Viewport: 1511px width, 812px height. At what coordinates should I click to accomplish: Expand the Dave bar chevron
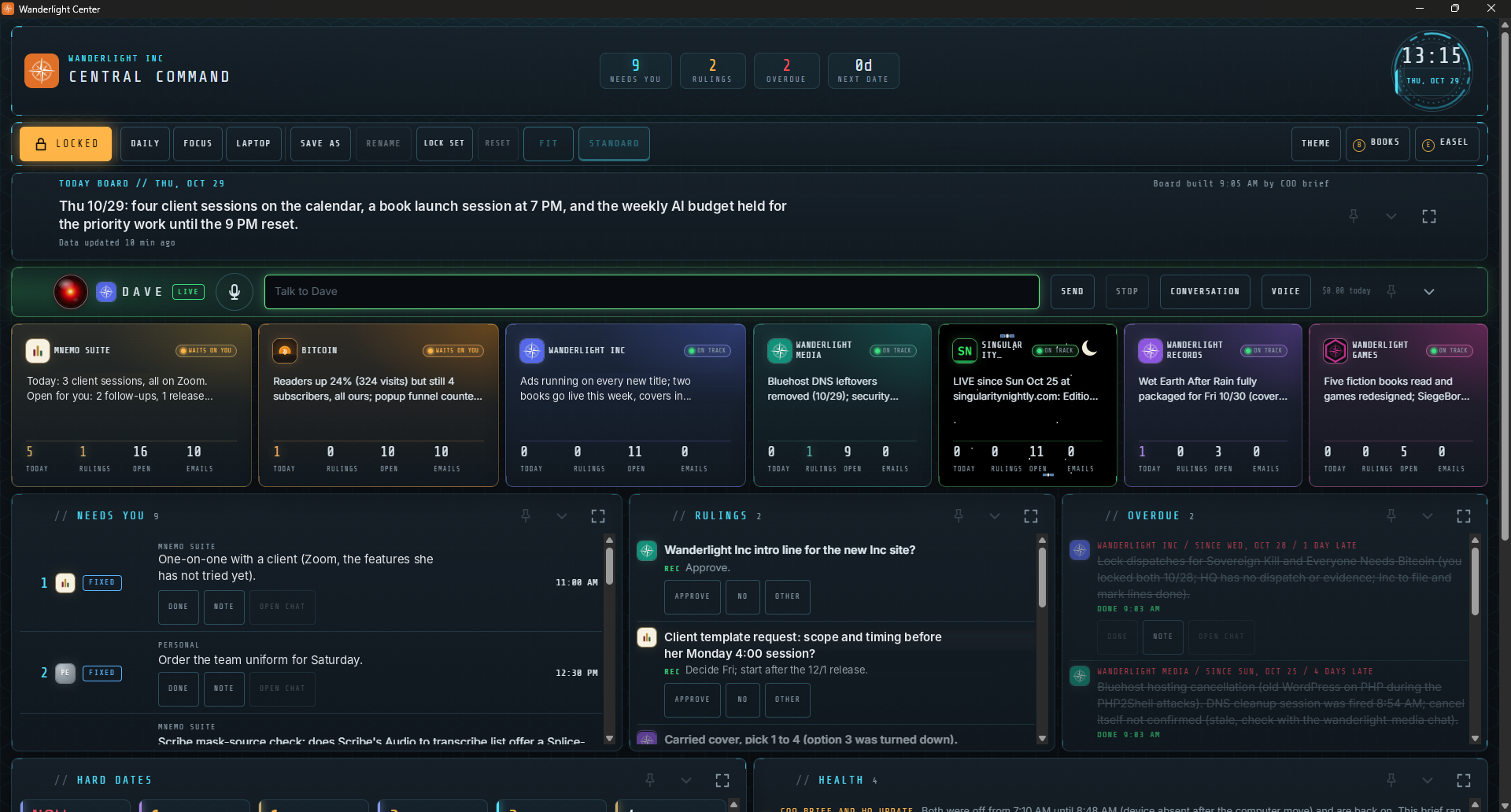click(1429, 291)
